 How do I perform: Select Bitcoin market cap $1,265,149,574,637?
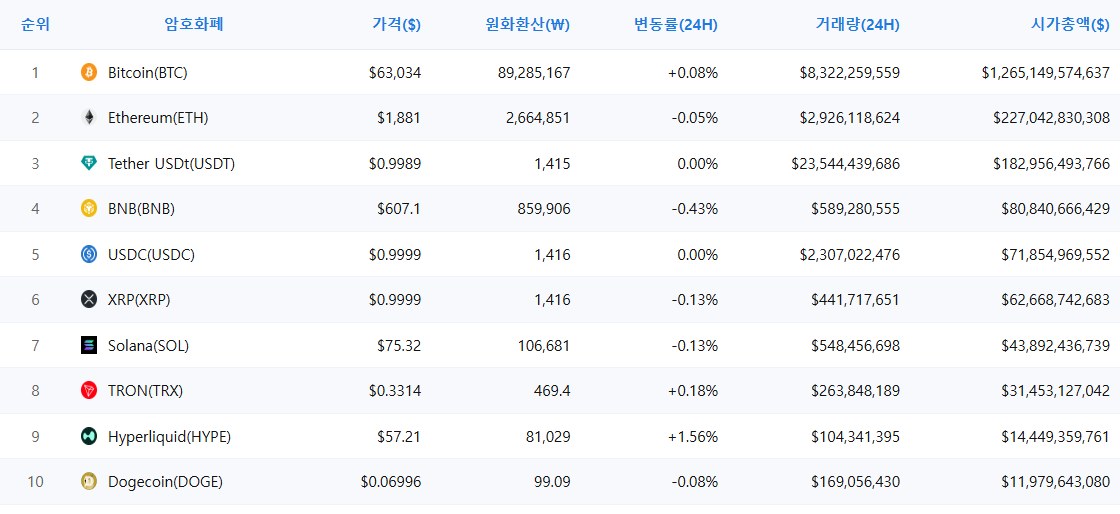tap(1046, 73)
